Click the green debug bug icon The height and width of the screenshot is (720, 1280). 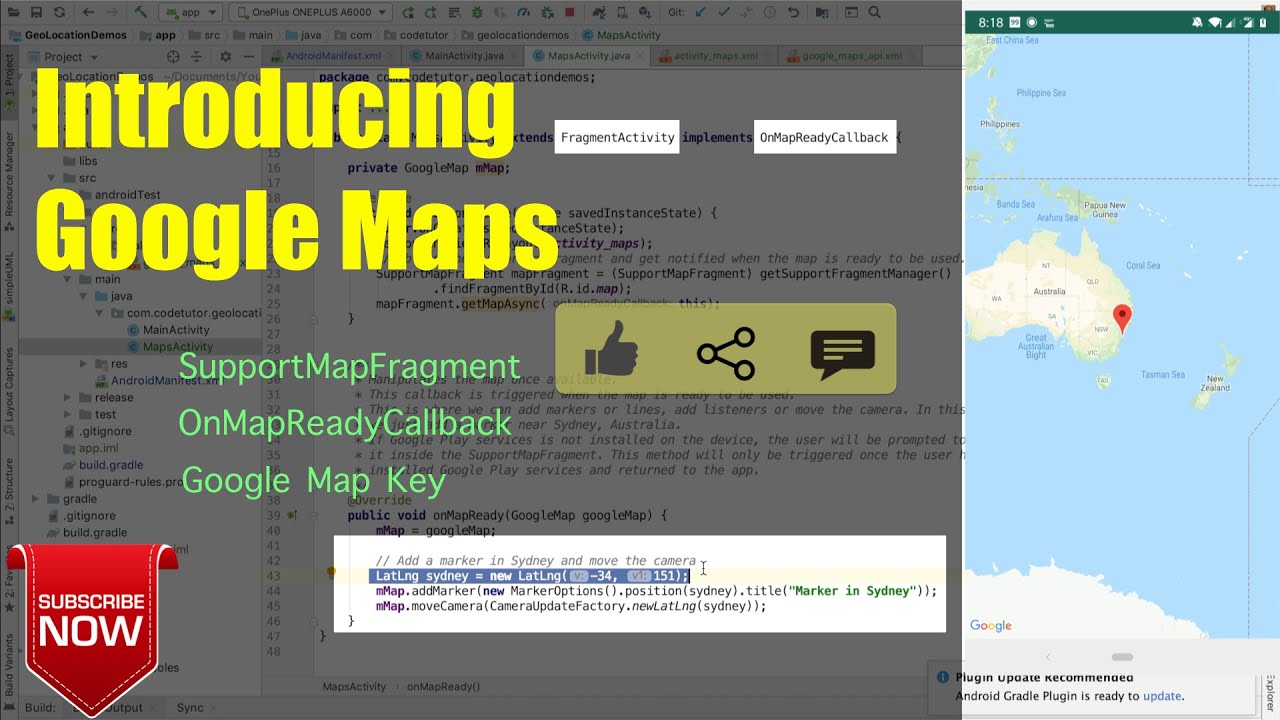476,13
